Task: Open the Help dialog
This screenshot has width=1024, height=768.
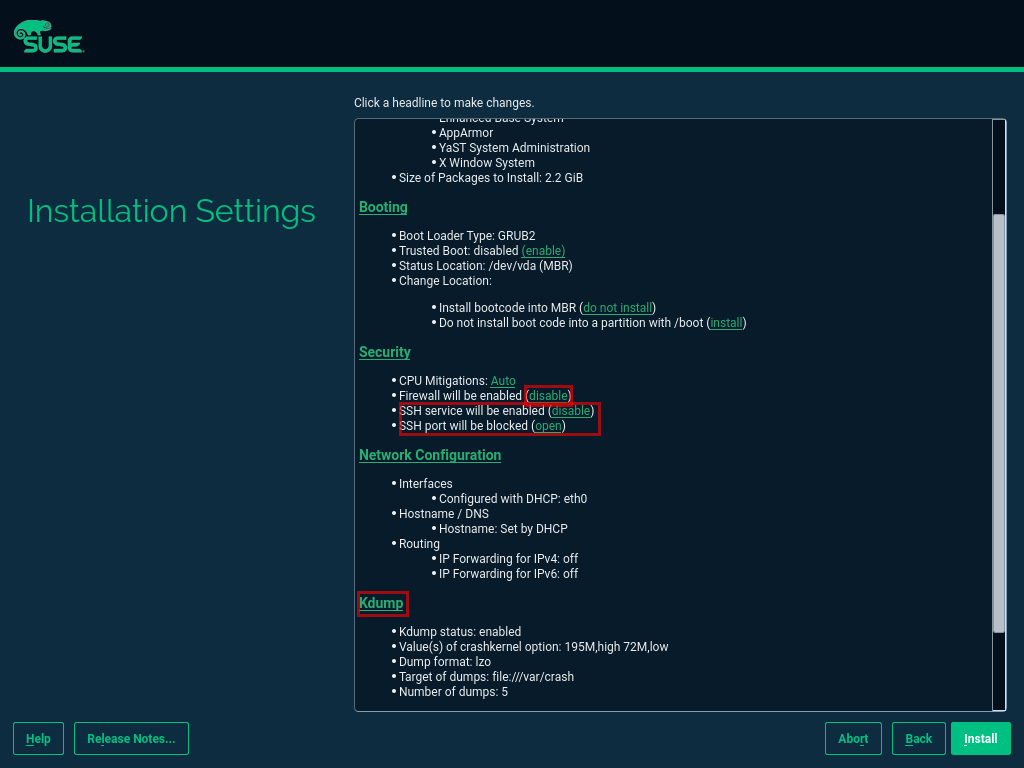Action: click(38, 738)
